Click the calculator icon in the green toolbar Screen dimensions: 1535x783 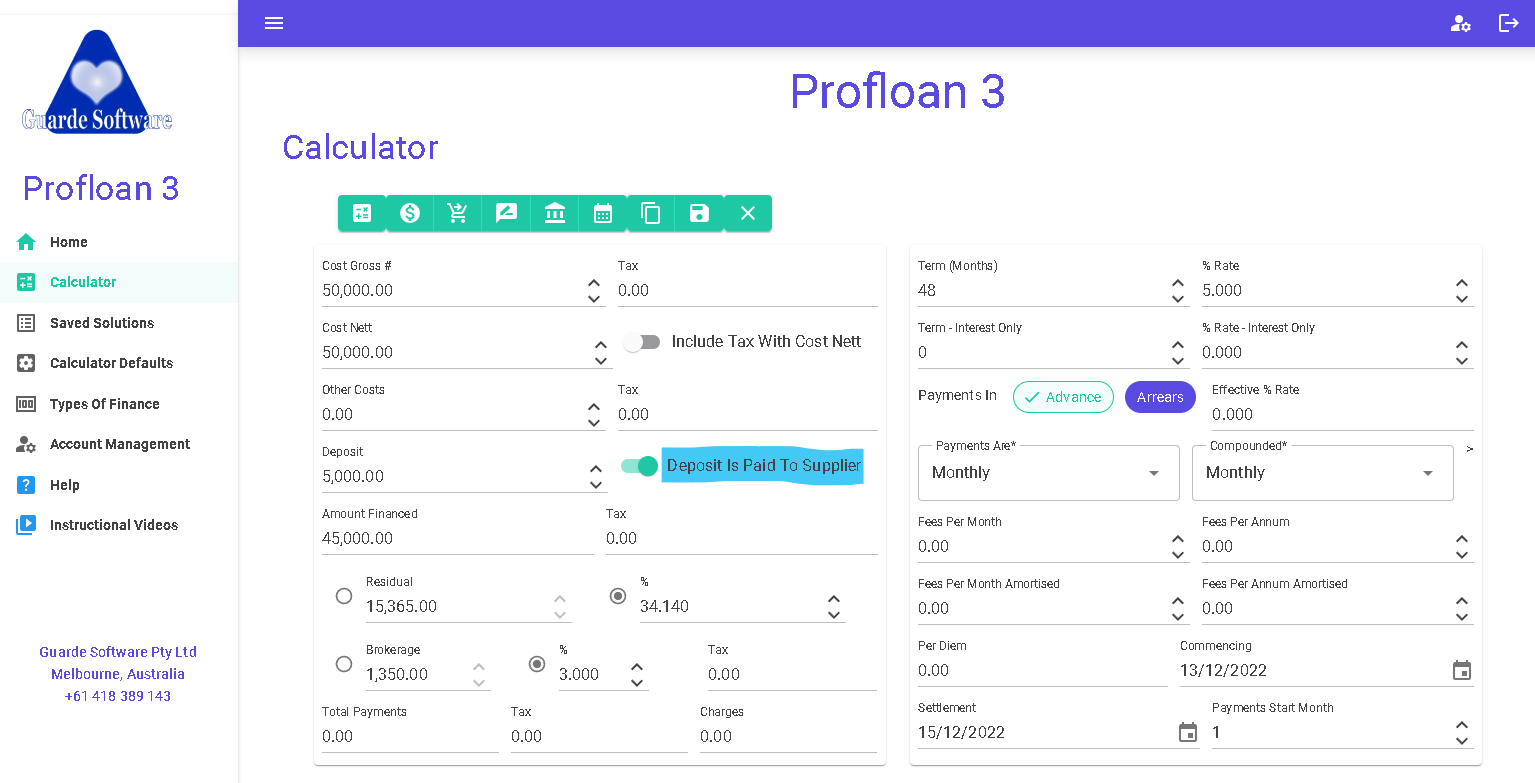362,213
